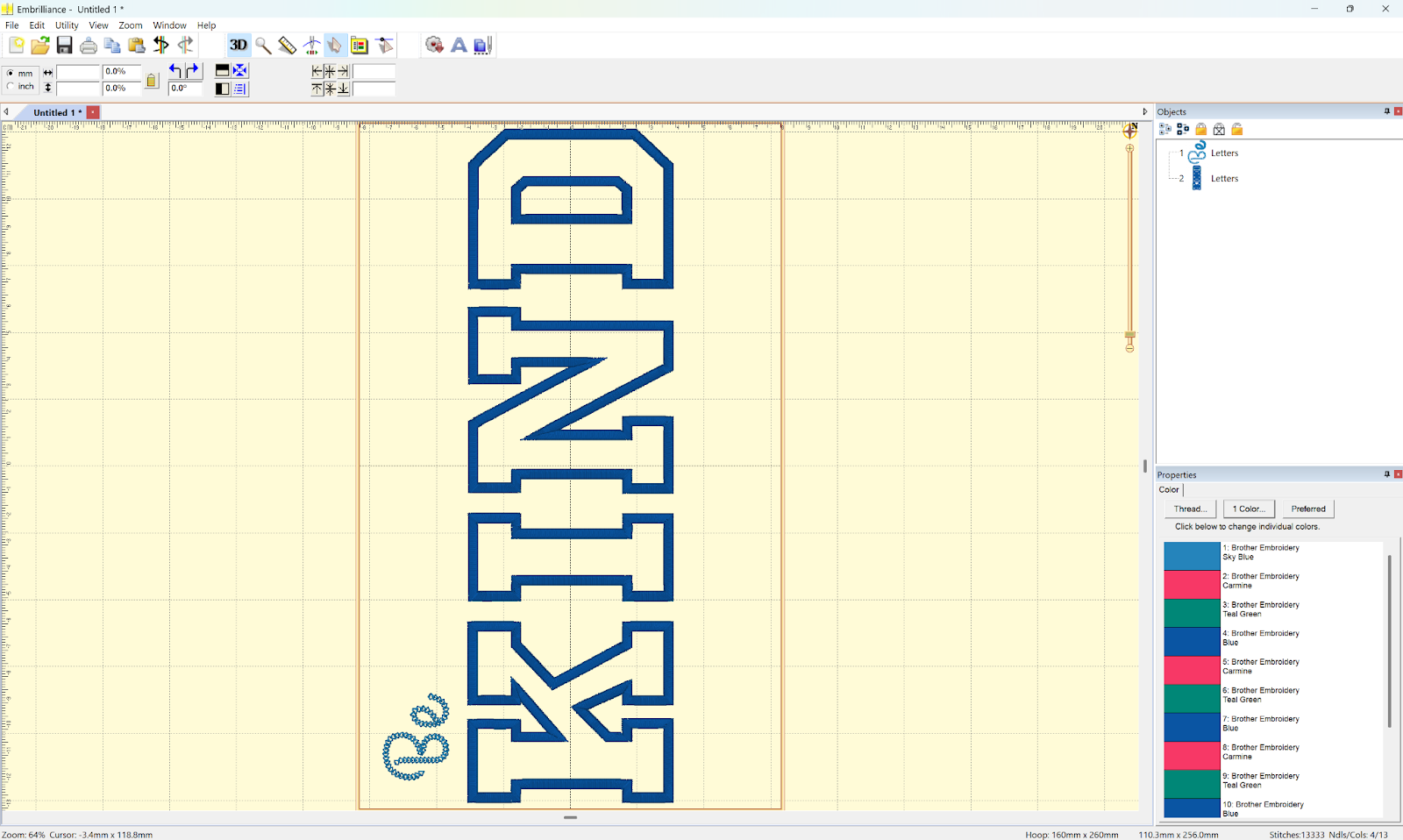The image size is (1403, 840).
Task: Expand all items in Objects tree
Action: [x=1165, y=129]
